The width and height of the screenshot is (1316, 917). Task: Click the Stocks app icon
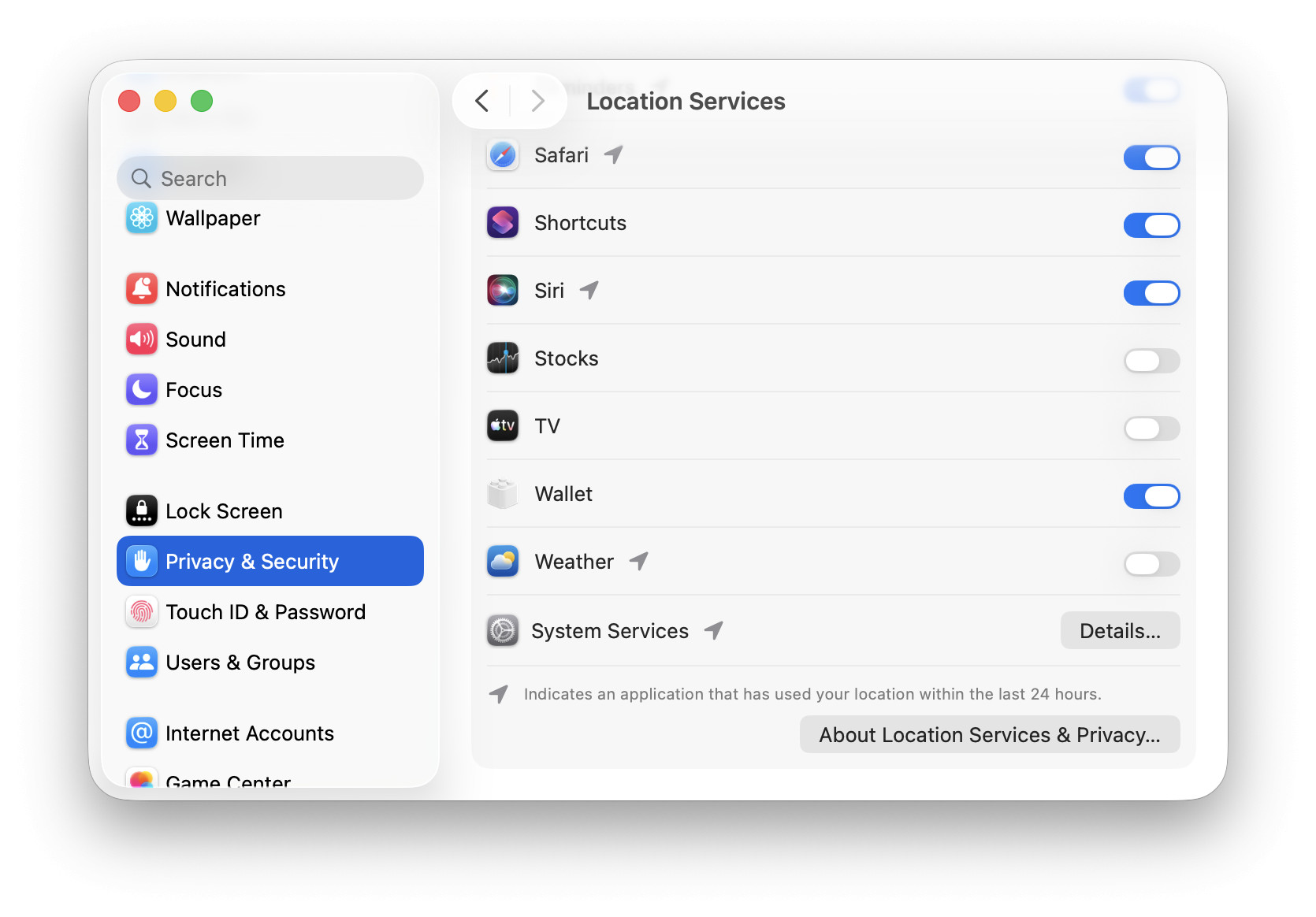pos(503,358)
